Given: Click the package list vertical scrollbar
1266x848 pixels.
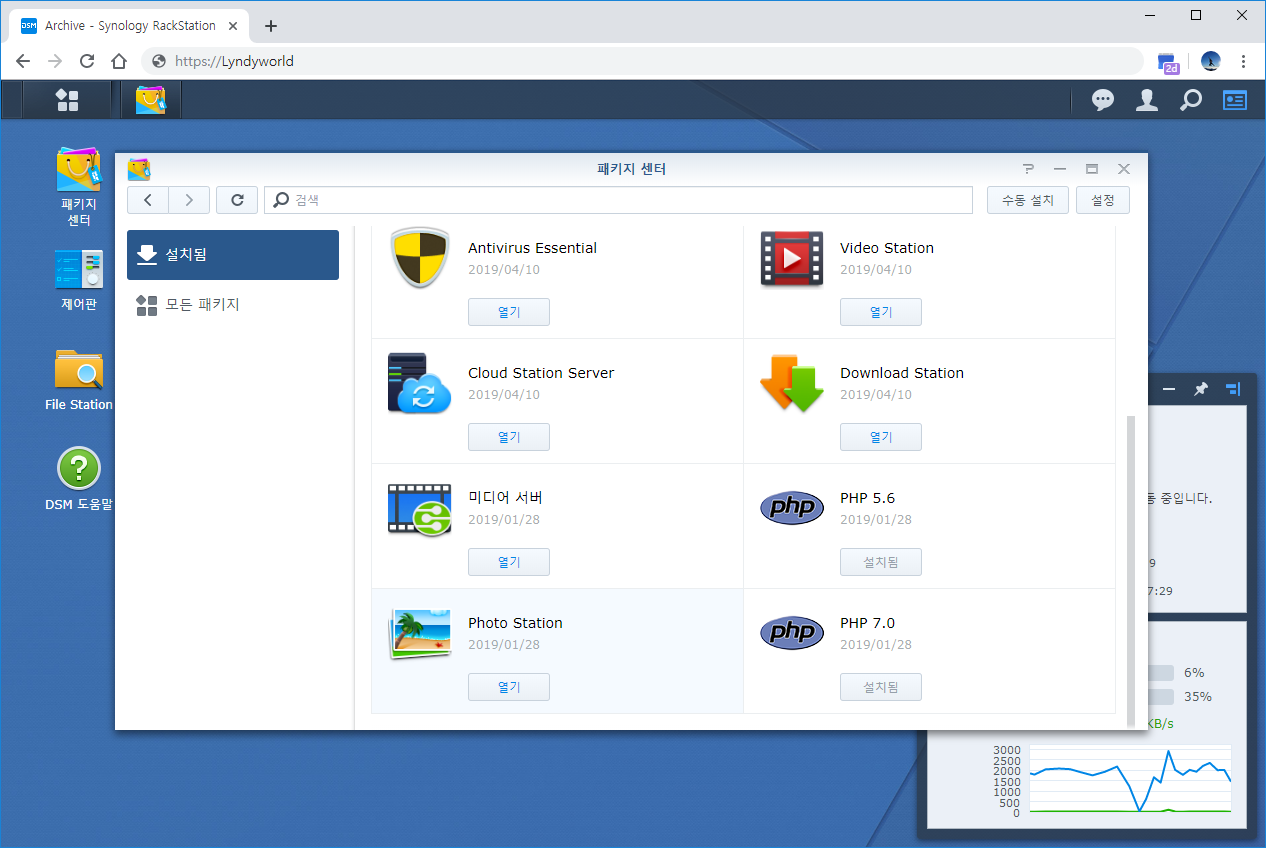Looking at the screenshot, I should [1131, 570].
